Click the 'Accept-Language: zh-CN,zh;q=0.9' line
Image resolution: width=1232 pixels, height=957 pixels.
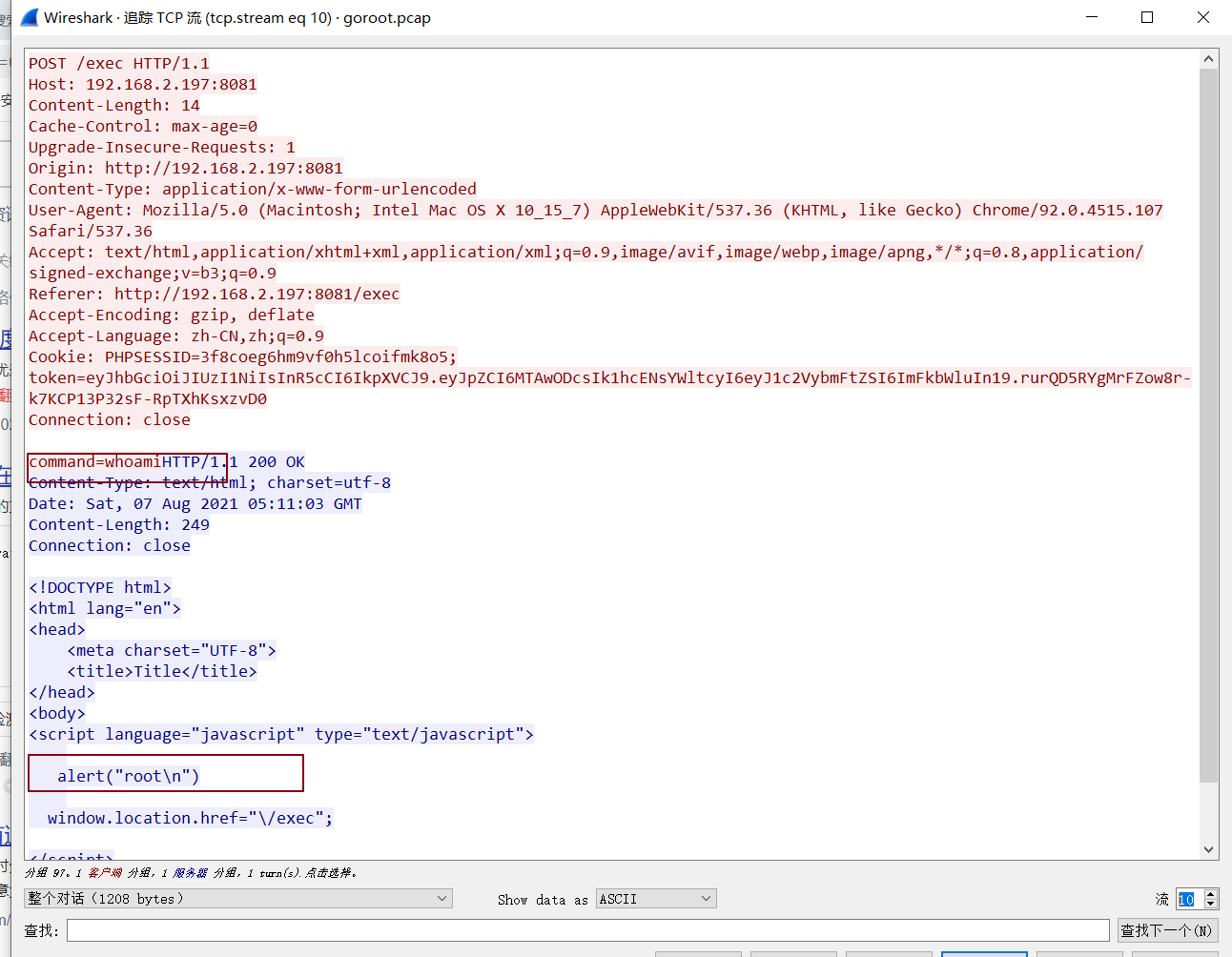[176, 336]
